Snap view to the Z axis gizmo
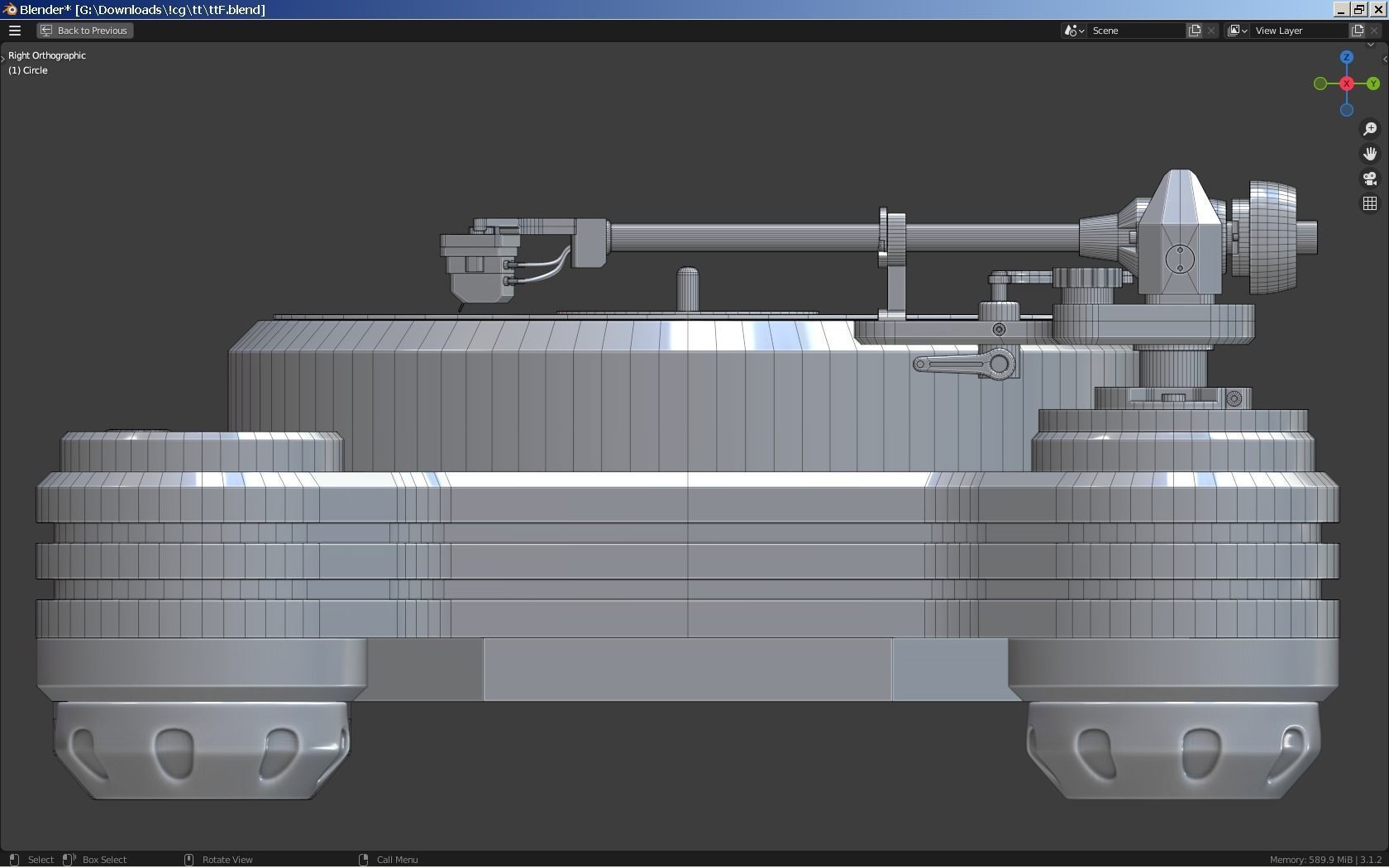Viewport: 1389px width, 868px height. pyautogui.click(x=1347, y=57)
